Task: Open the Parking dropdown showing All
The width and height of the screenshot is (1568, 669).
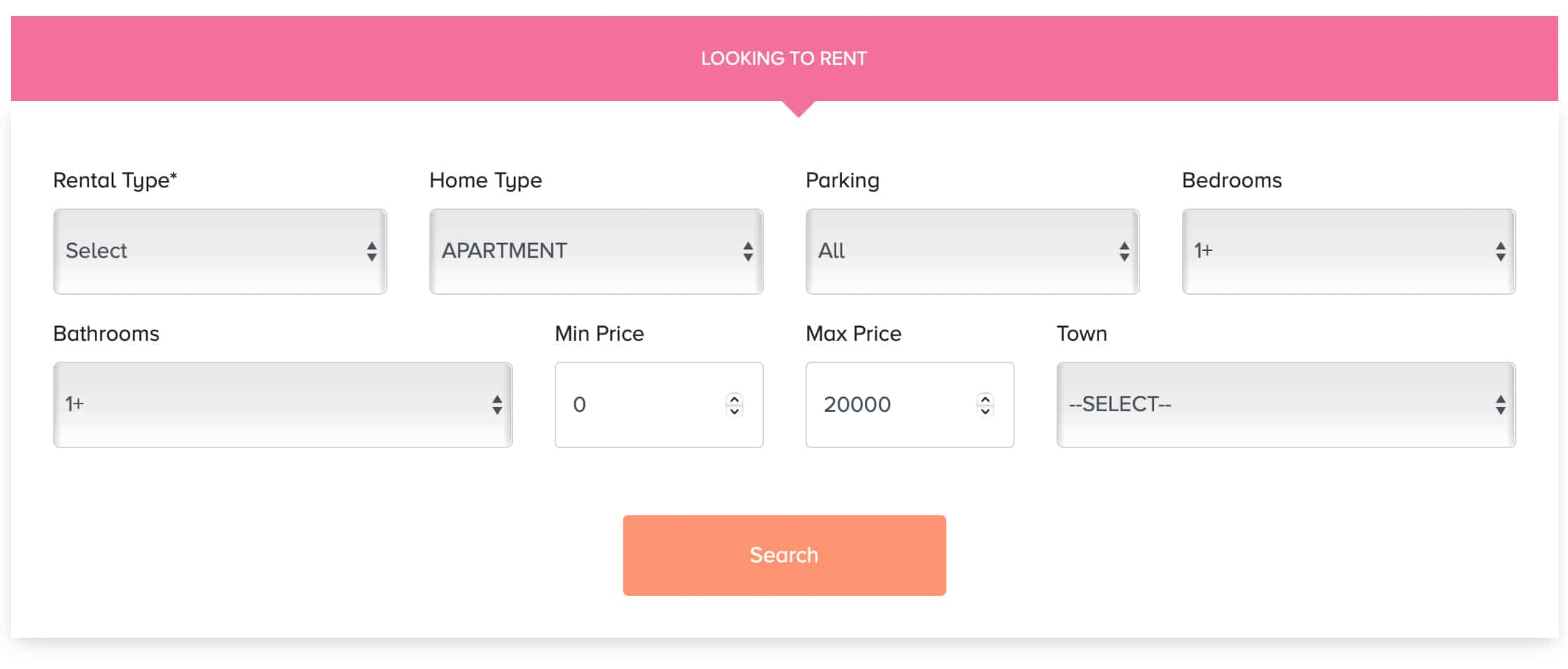Action: coord(973,252)
